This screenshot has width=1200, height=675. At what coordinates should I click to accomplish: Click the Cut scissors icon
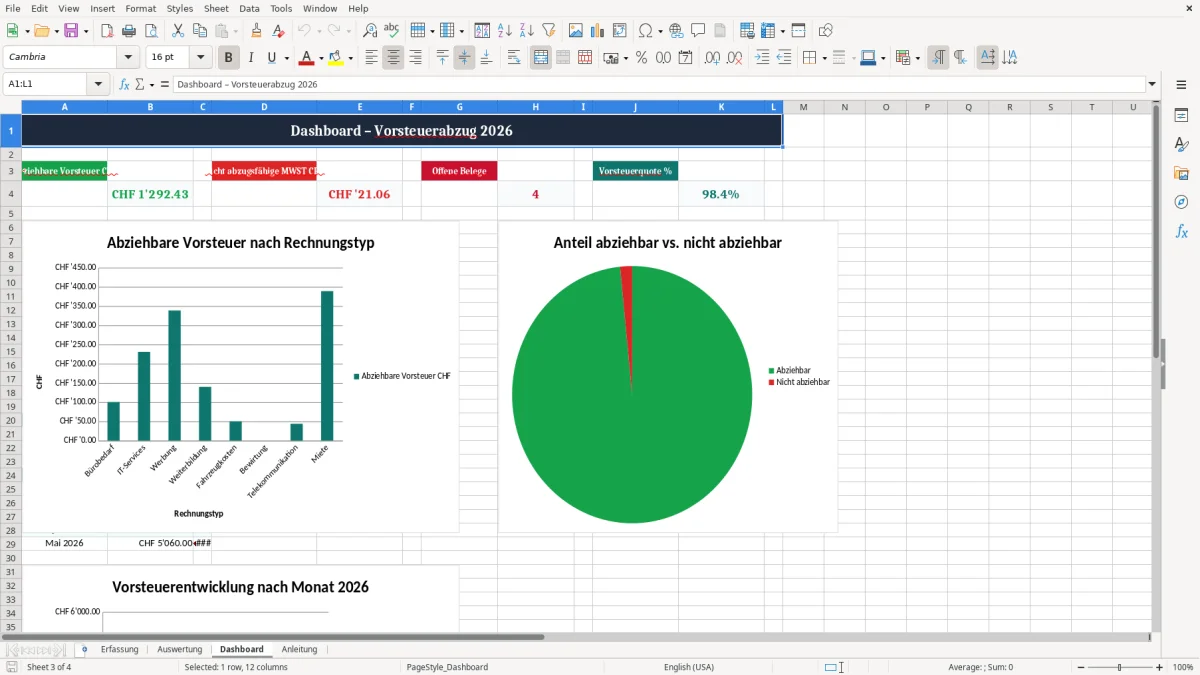pos(178,31)
